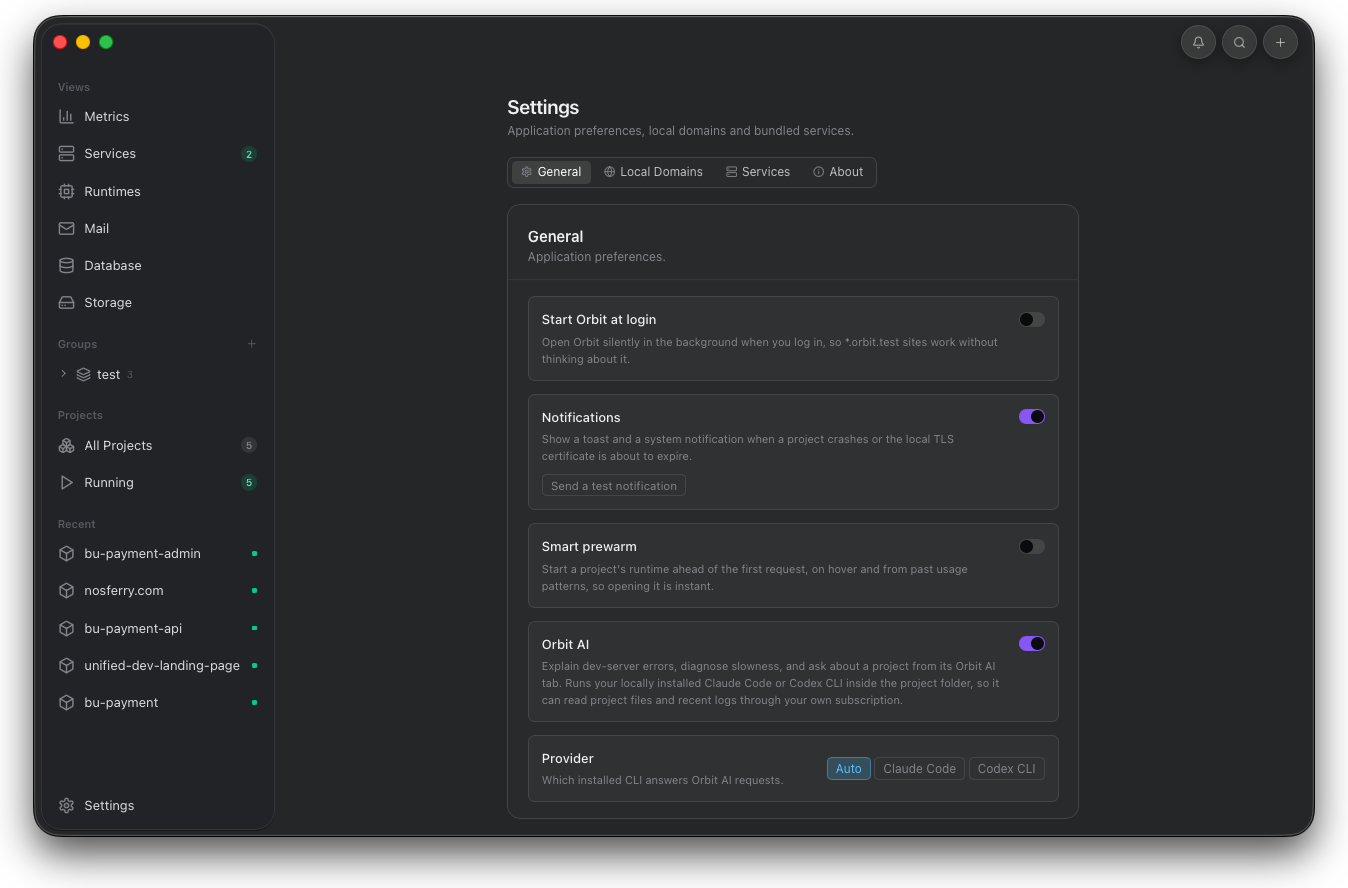Click the Database cylinder icon
This screenshot has width=1348, height=888.
[x=66, y=265]
